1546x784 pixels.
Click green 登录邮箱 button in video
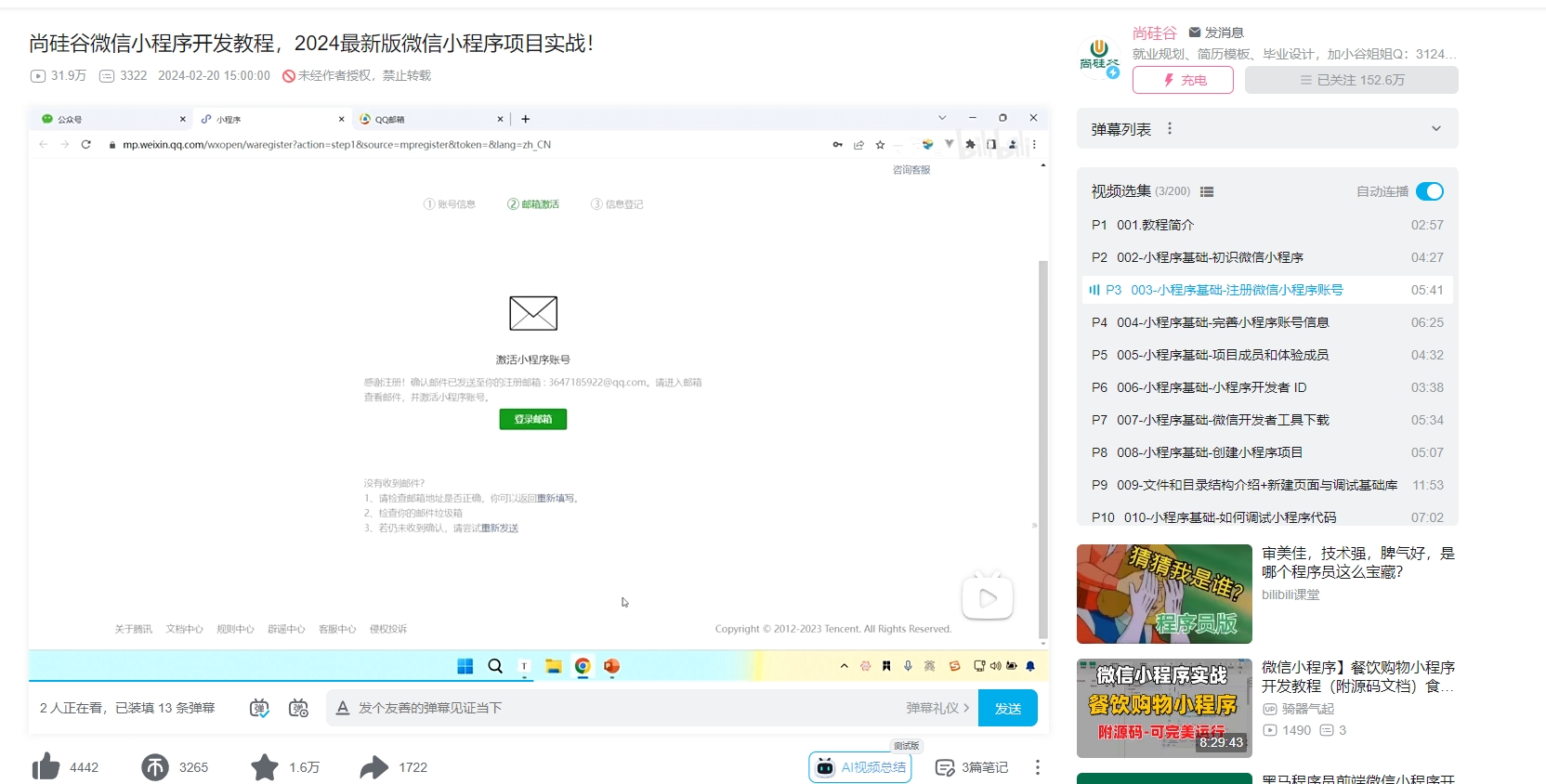(533, 419)
